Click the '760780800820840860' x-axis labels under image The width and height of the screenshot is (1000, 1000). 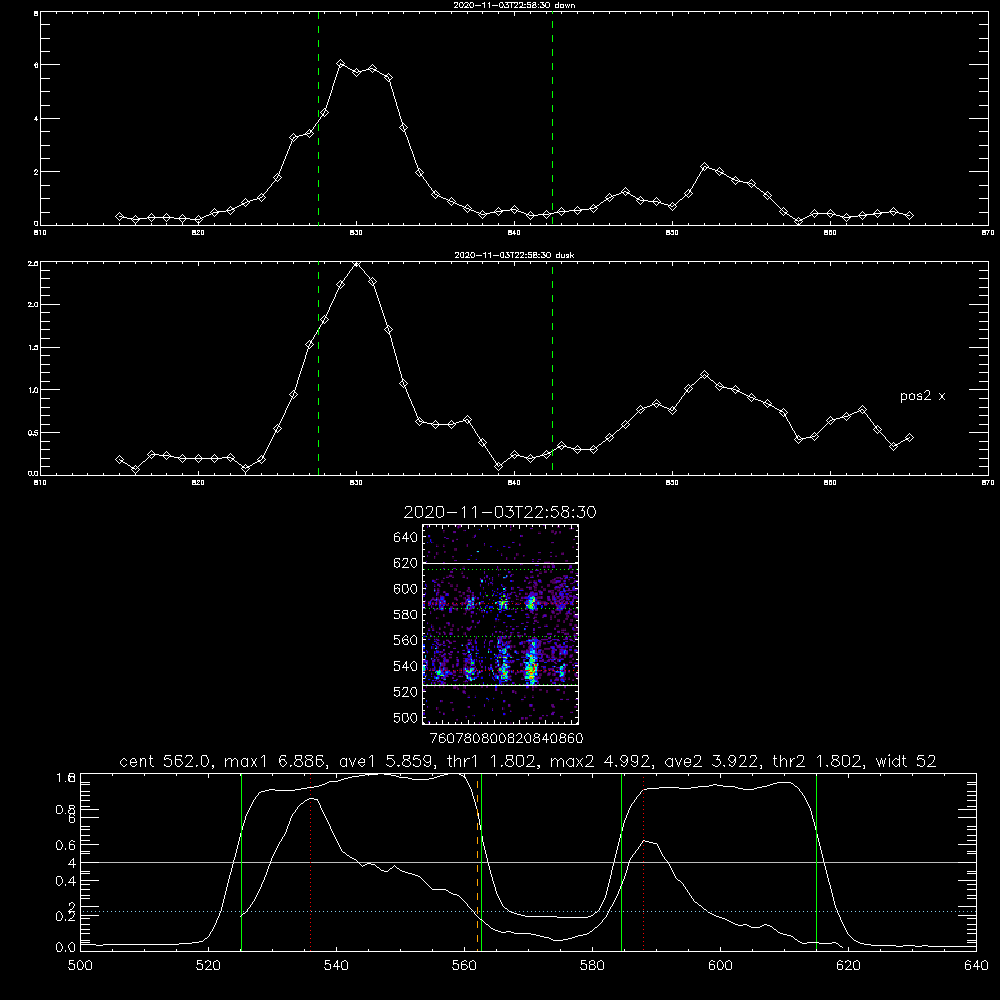[x=506, y=739]
